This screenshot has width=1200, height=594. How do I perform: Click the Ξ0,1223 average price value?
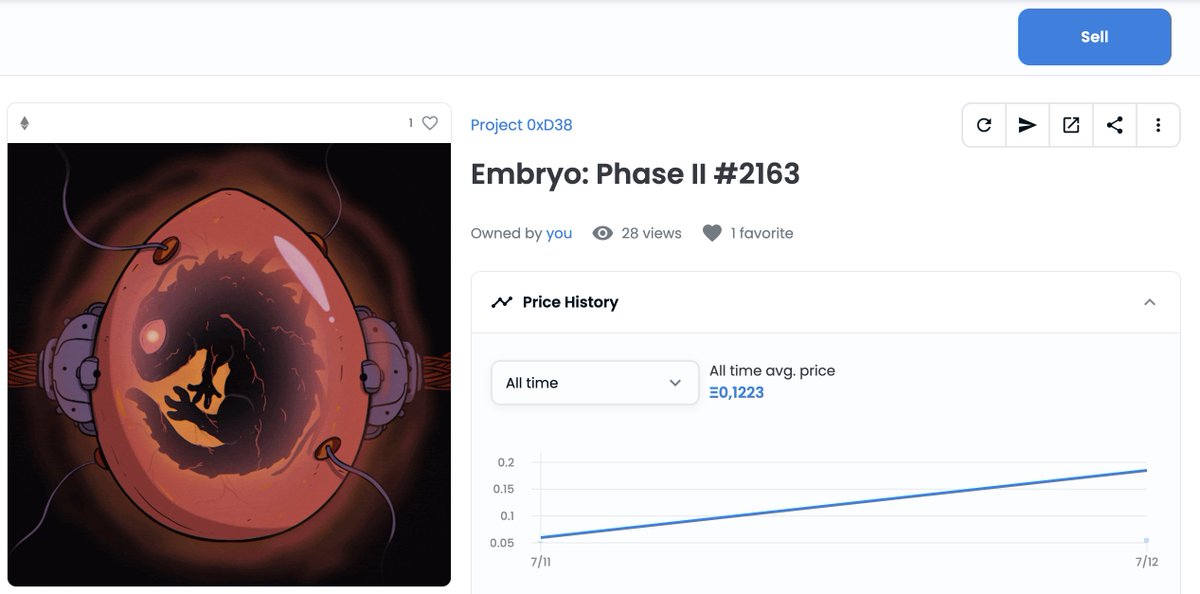737,393
